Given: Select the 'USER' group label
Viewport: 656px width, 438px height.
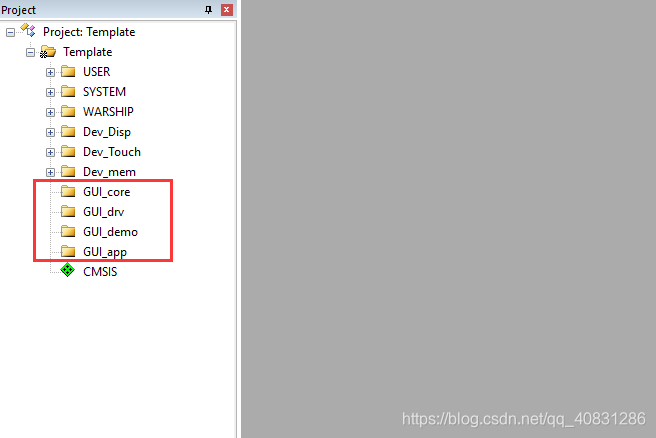Looking at the screenshot, I should pos(97,72).
